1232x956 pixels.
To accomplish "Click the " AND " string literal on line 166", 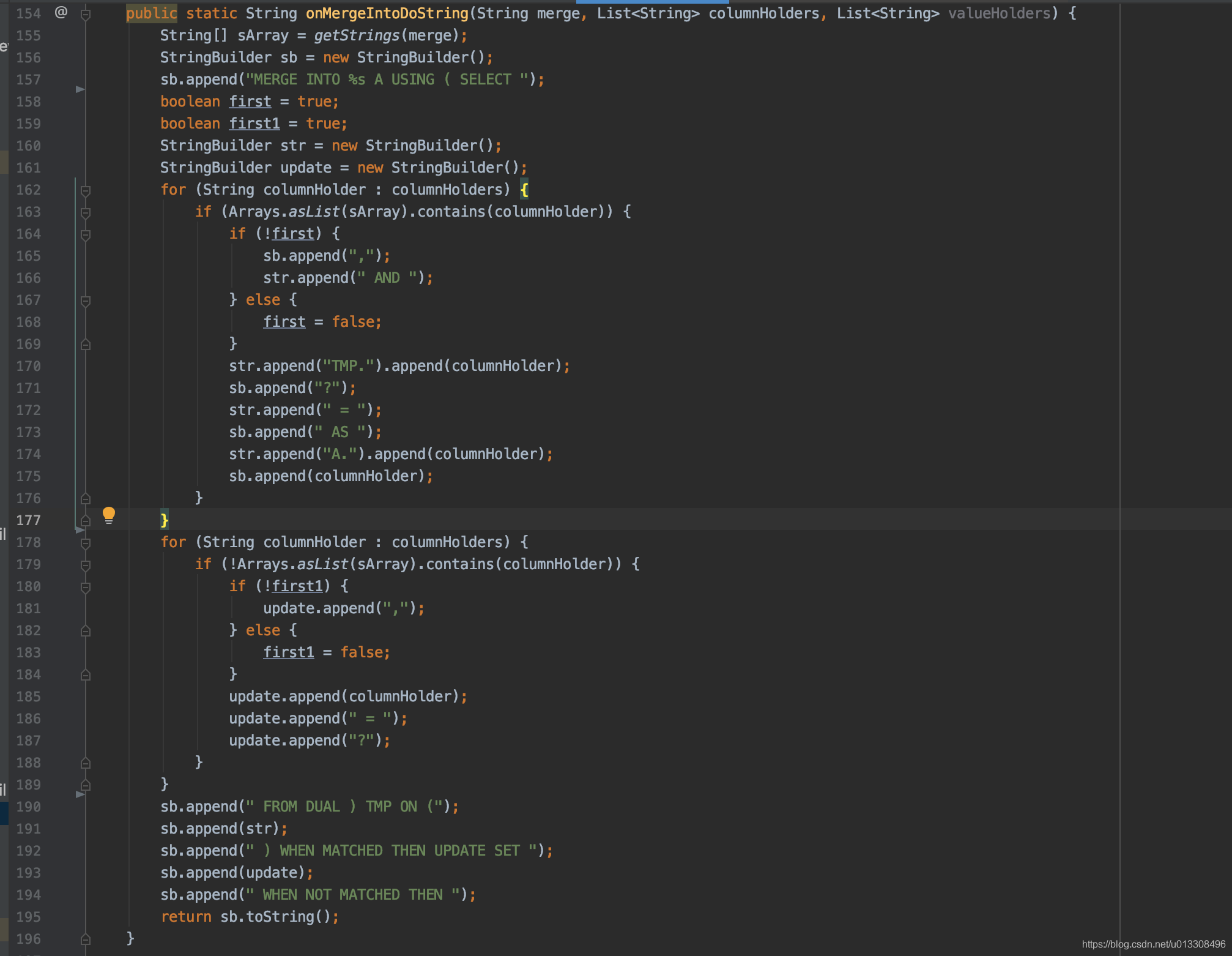I will point(387,278).
